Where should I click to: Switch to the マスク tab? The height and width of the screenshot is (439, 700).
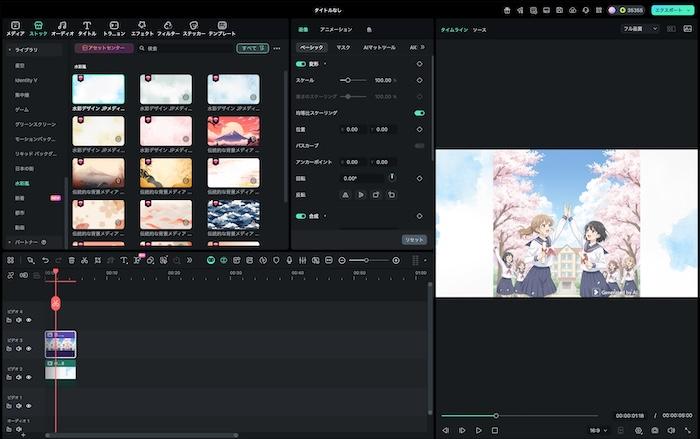(x=343, y=47)
